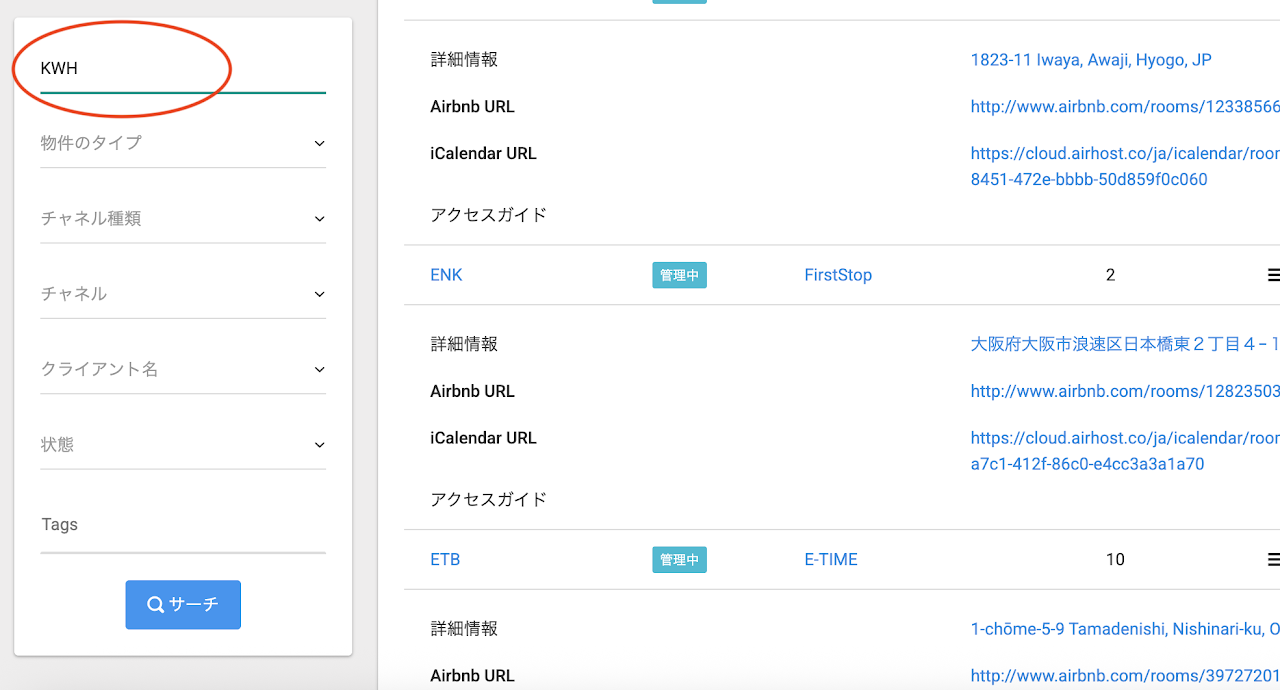
Task: Click the 管理中 badge in the ENK row
Action: [x=680, y=275]
